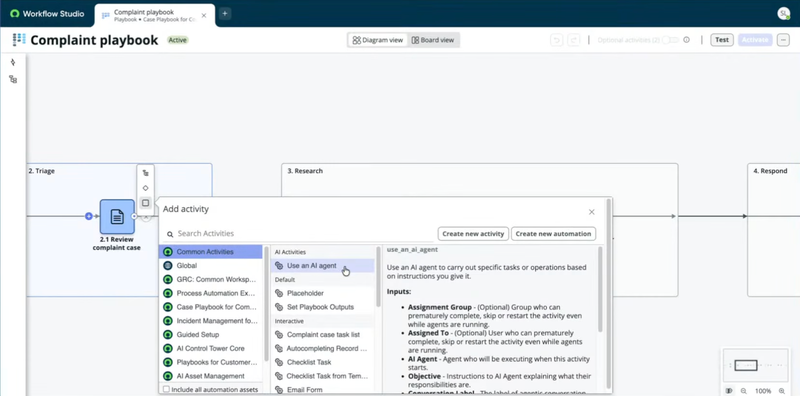Click the blue plus before Review complaint case

click(x=89, y=216)
